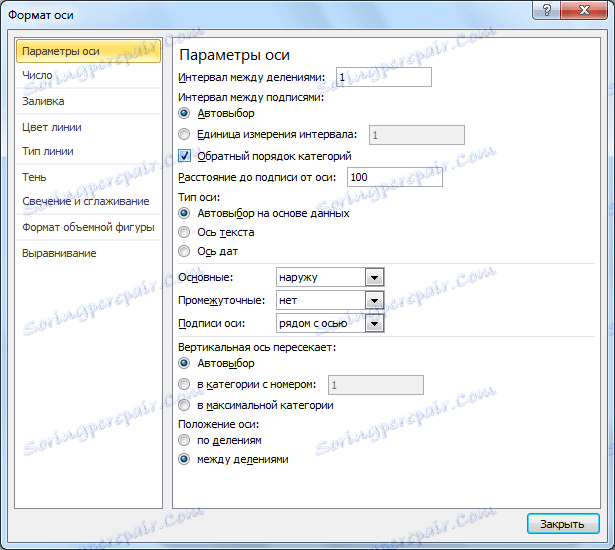Viewport: 615px width, 550px height.
Task: Open the Число category
Action: pyautogui.click(x=88, y=75)
